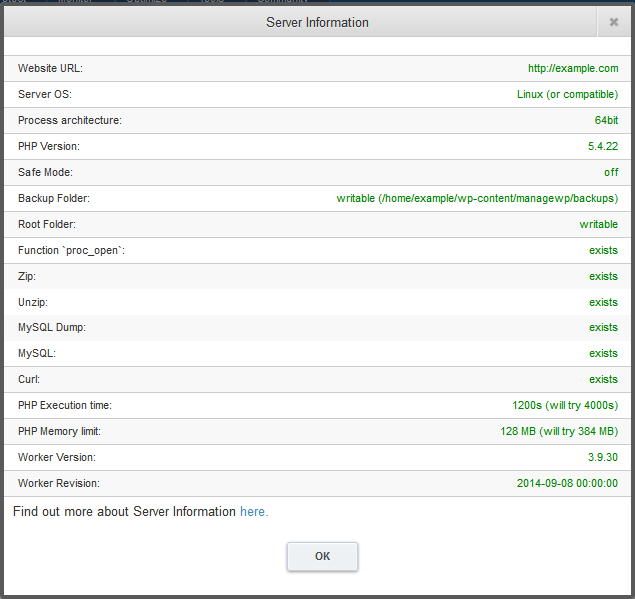Click the Safe Mode 'off' value
The image size is (635, 599).
pyautogui.click(x=611, y=172)
